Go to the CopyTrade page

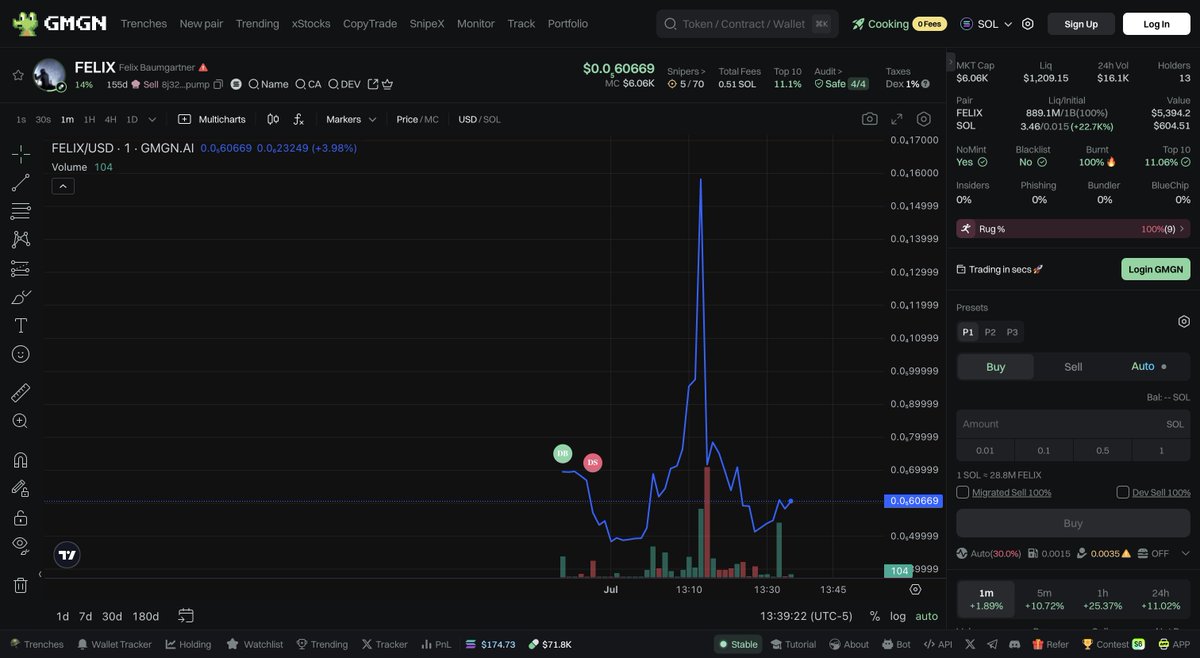click(369, 24)
